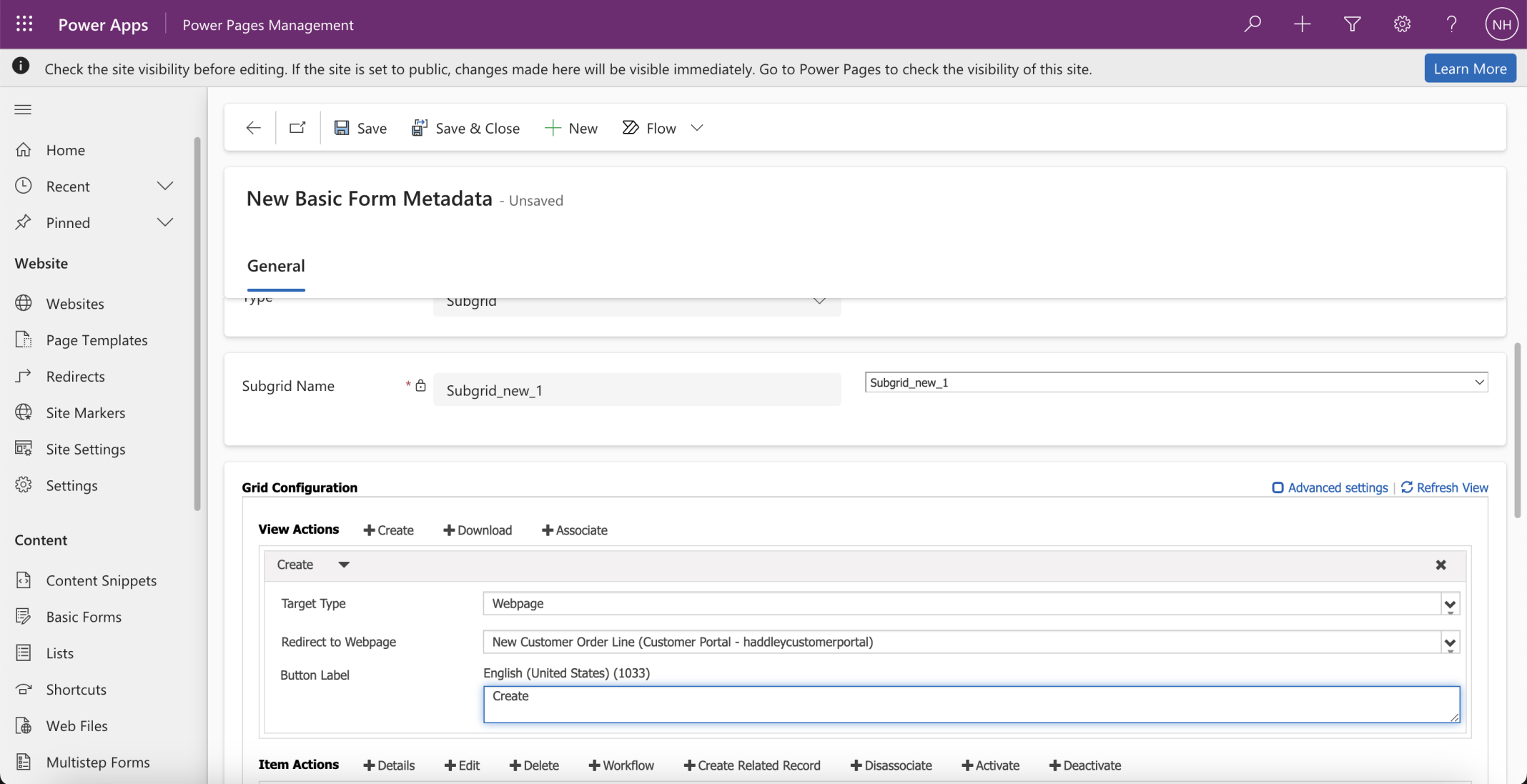Toggle the Advanced settings checkbox
This screenshot has height=784, width=1527.
[1278, 487]
